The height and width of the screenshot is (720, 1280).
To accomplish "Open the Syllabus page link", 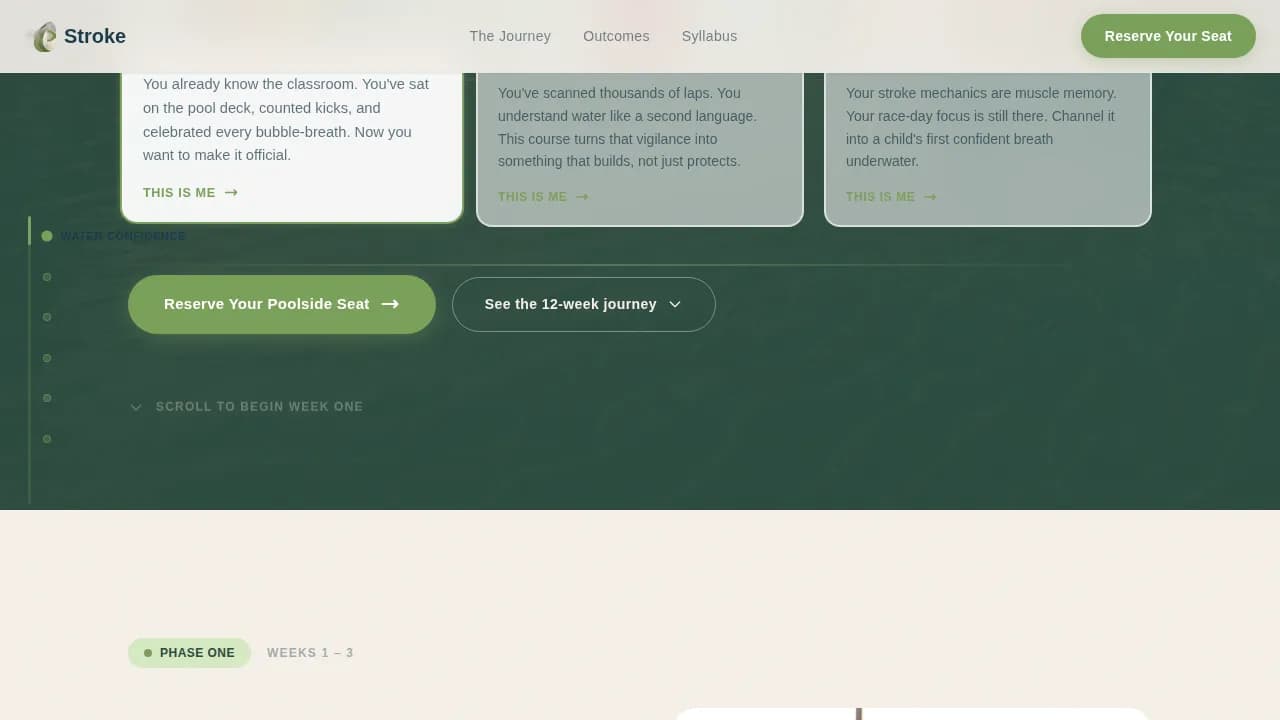I will [x=709, y=36].
